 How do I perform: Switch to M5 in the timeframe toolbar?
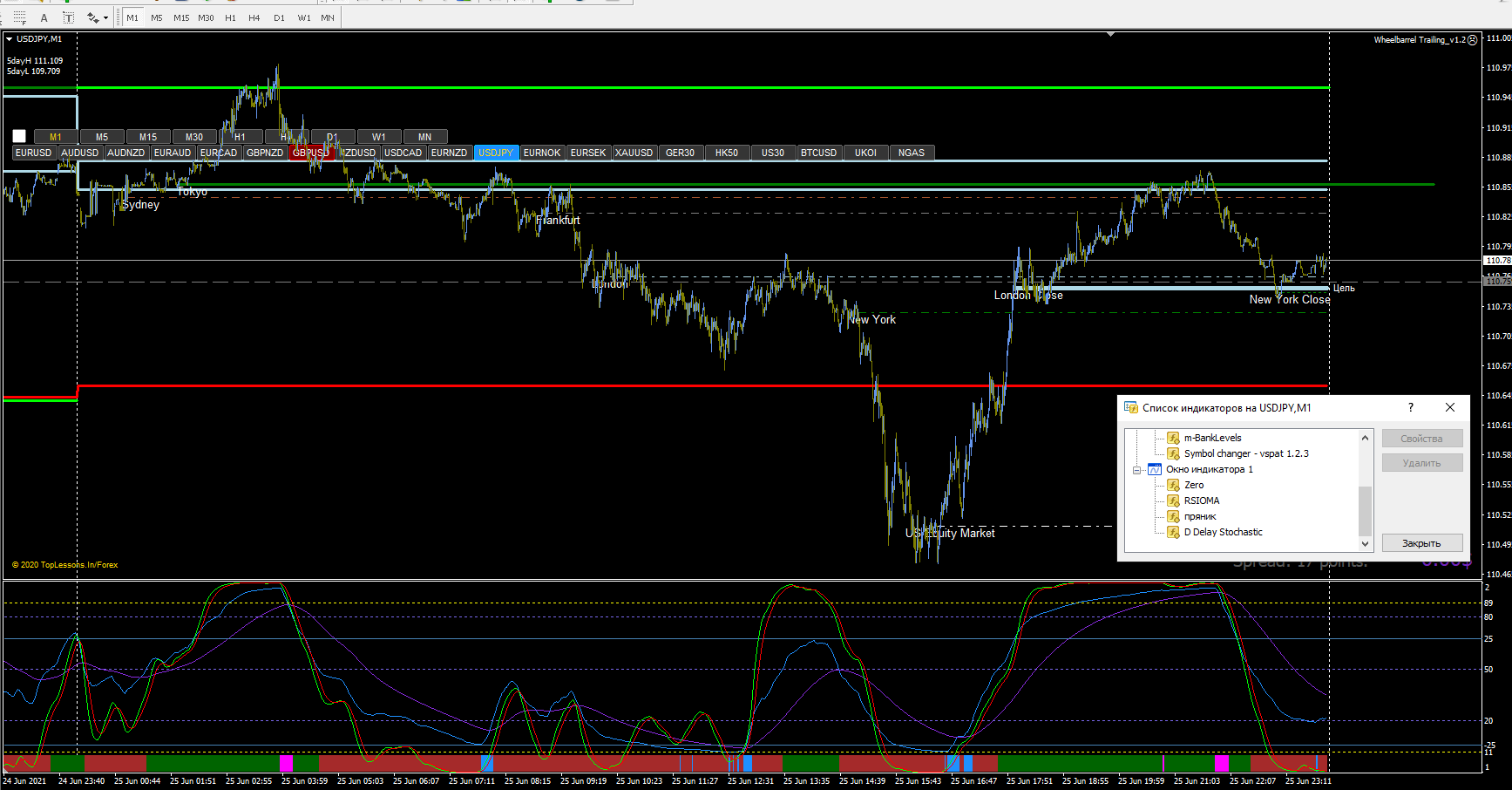(x=157, y=17)
